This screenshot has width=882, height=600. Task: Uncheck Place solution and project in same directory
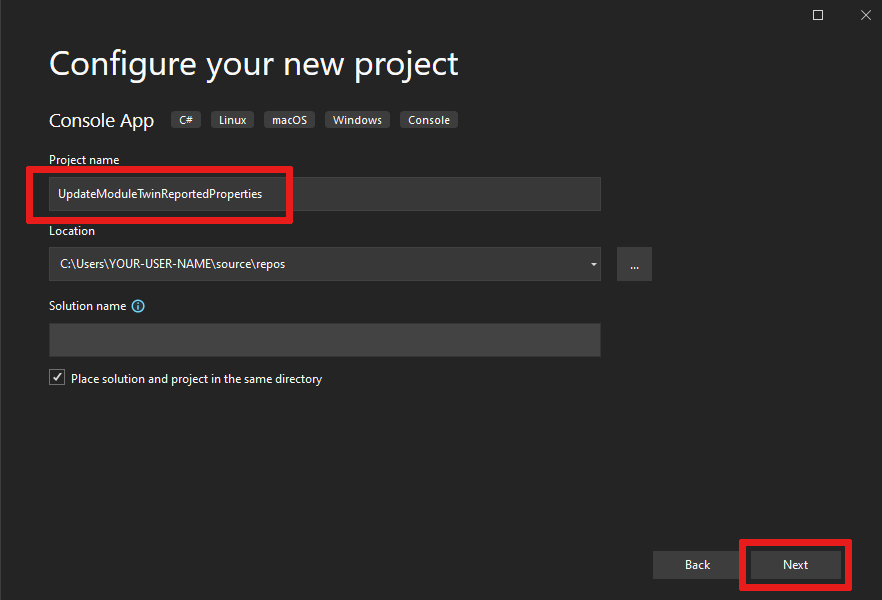click(x=57, y=379)
